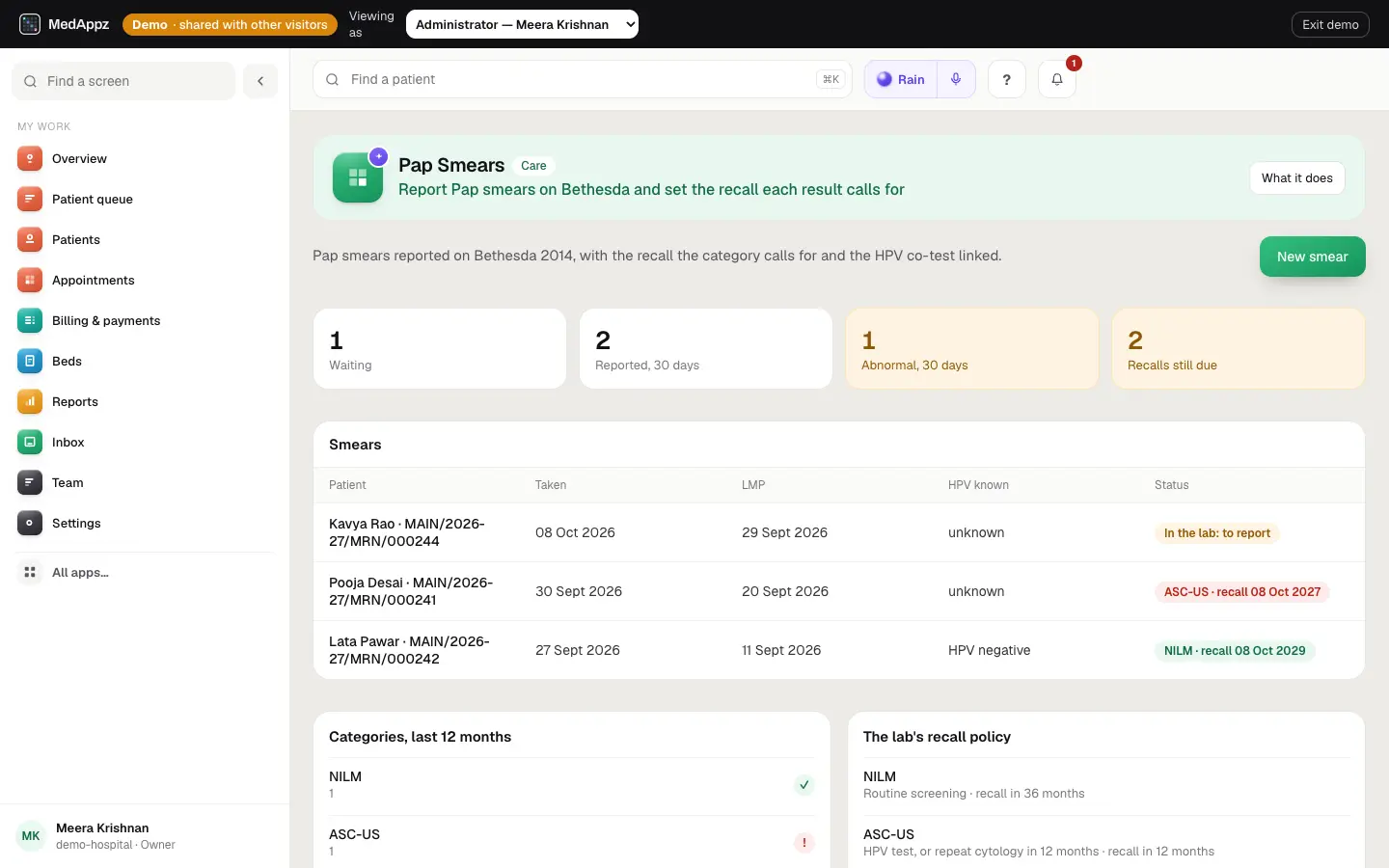Click the Demo shared with other visitors badge
This screenshot has height=868, width=1389.
pyautogui.click(x=230, y=24)
